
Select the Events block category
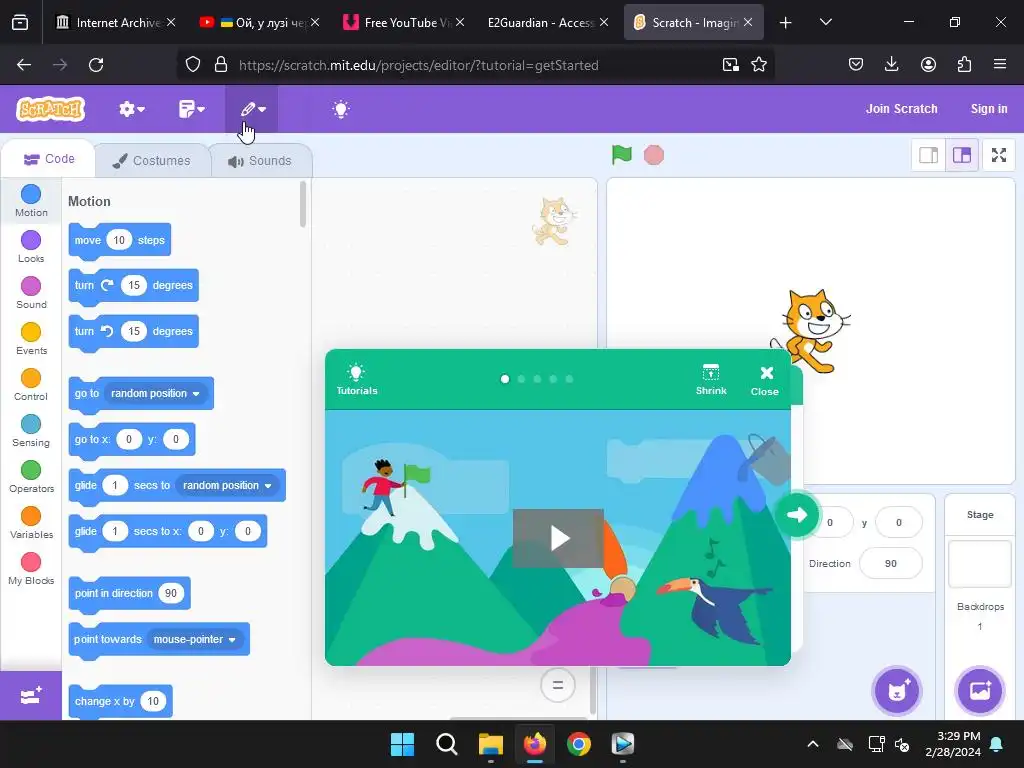[31, 339]
